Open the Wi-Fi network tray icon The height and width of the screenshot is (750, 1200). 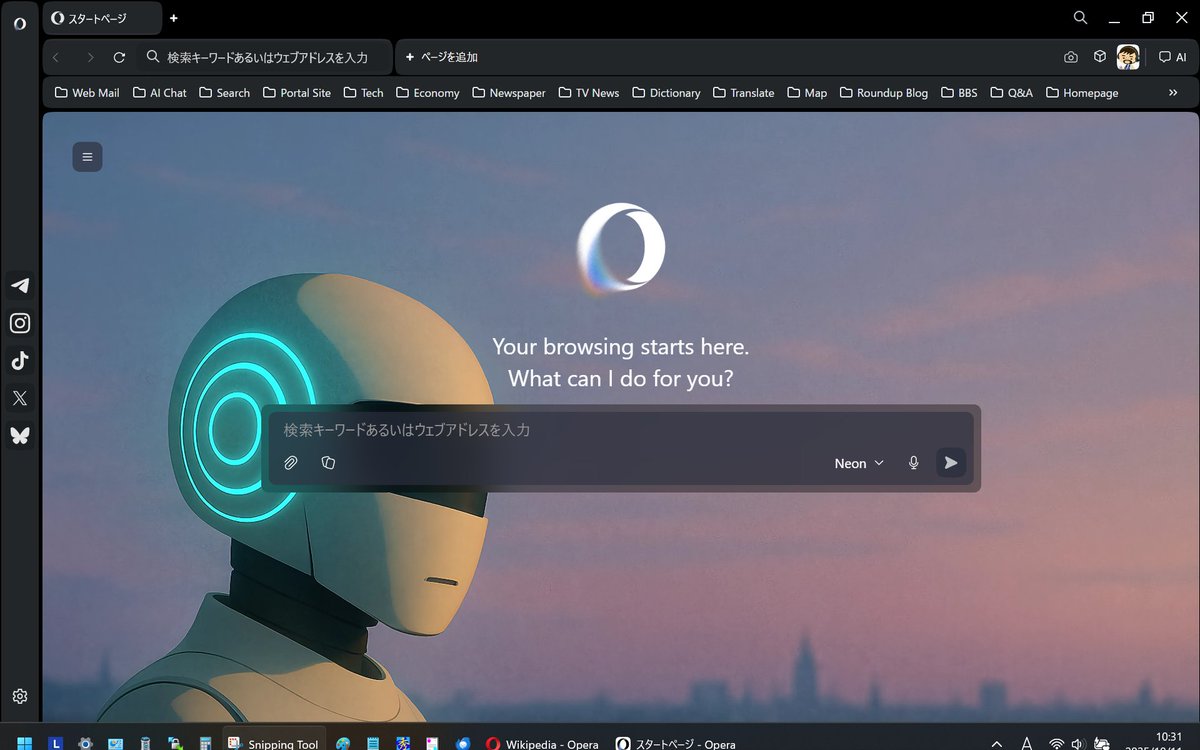coord(1056,743)
